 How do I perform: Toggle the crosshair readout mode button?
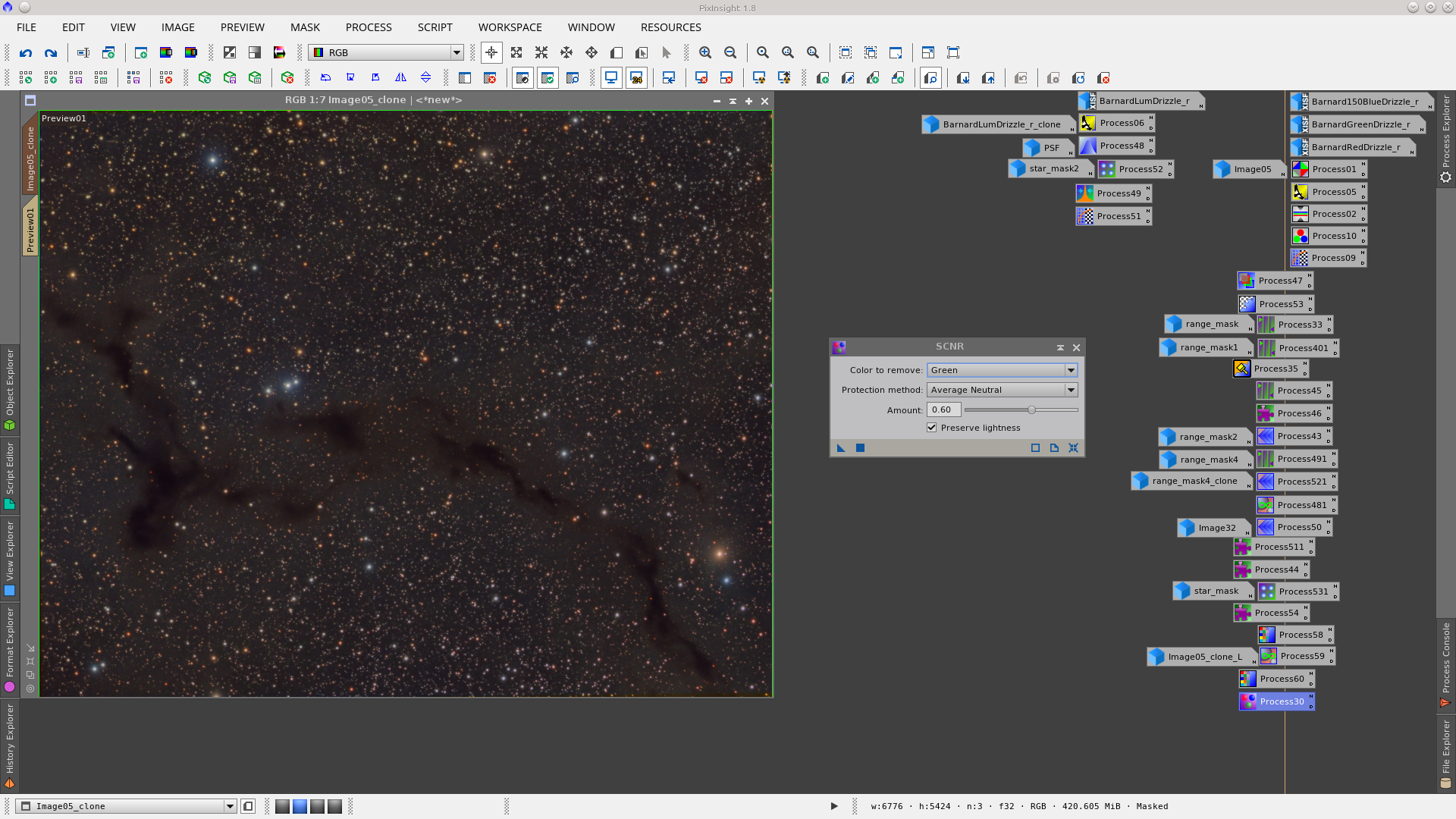click(x=491, y=53)
